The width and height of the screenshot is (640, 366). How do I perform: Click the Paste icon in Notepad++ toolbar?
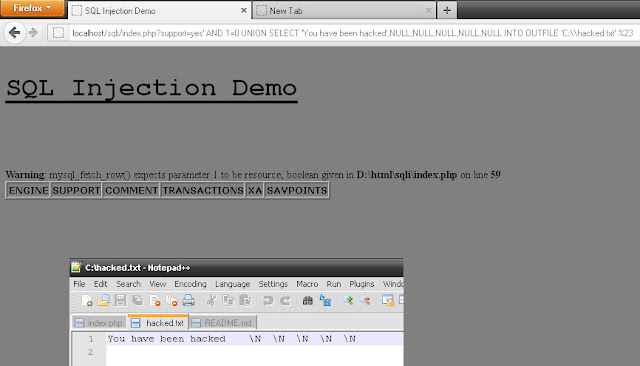245,301
